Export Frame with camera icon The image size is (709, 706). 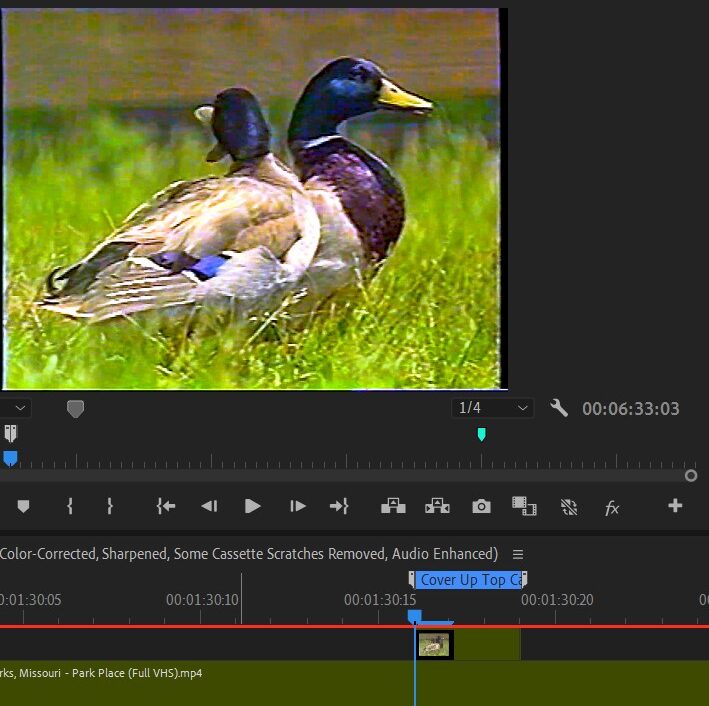[x=481, y=506]
